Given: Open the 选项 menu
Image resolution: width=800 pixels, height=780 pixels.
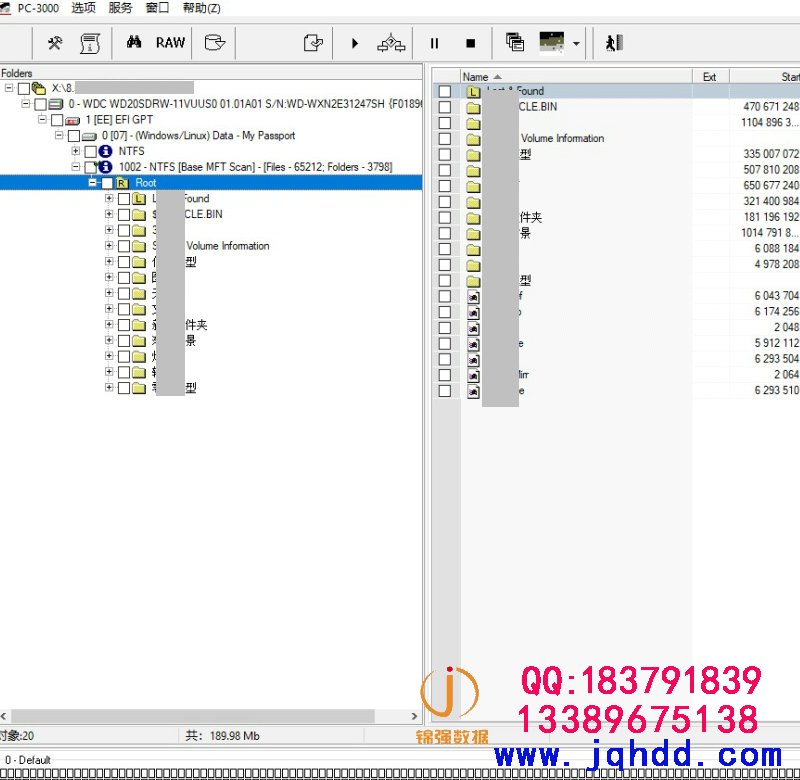Looking at the screenshot, I should pyautogui.click(x=84, y=8).
